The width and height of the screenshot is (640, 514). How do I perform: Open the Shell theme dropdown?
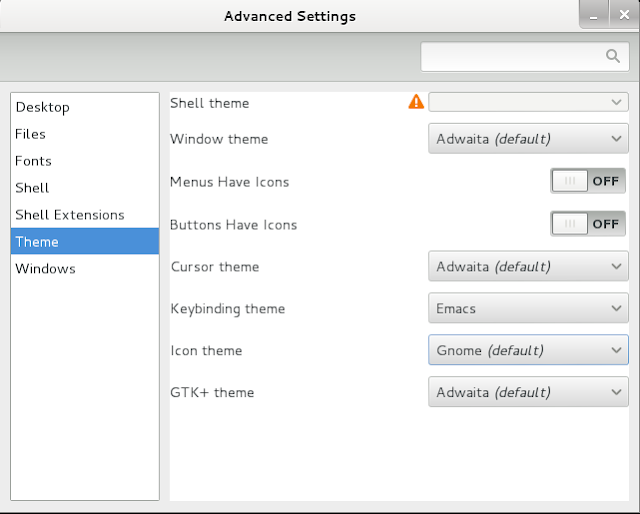[x=528, y=102]
